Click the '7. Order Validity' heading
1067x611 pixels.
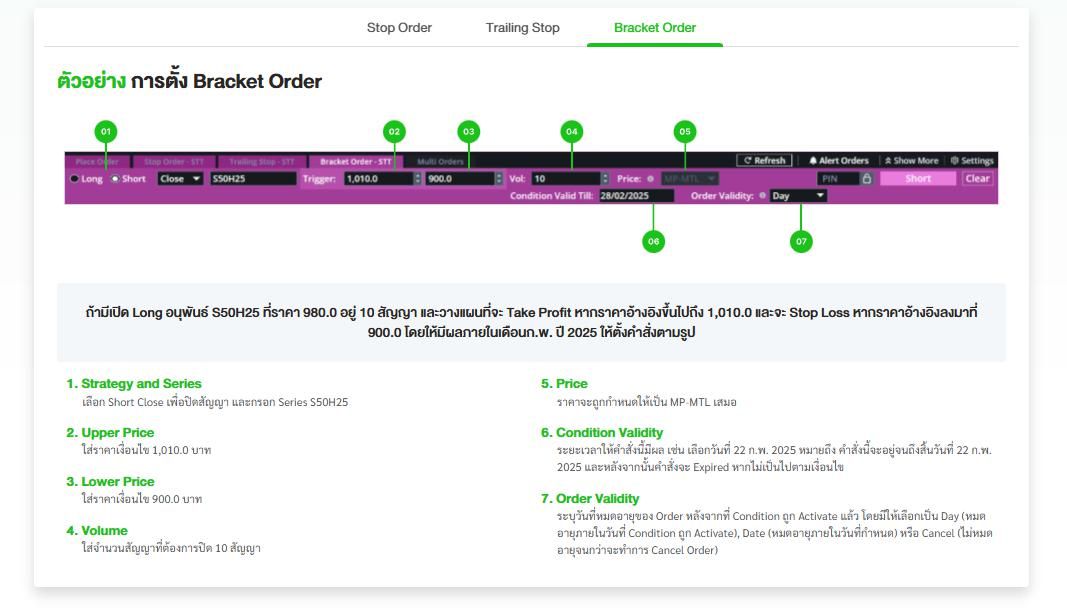coord(590,499)
